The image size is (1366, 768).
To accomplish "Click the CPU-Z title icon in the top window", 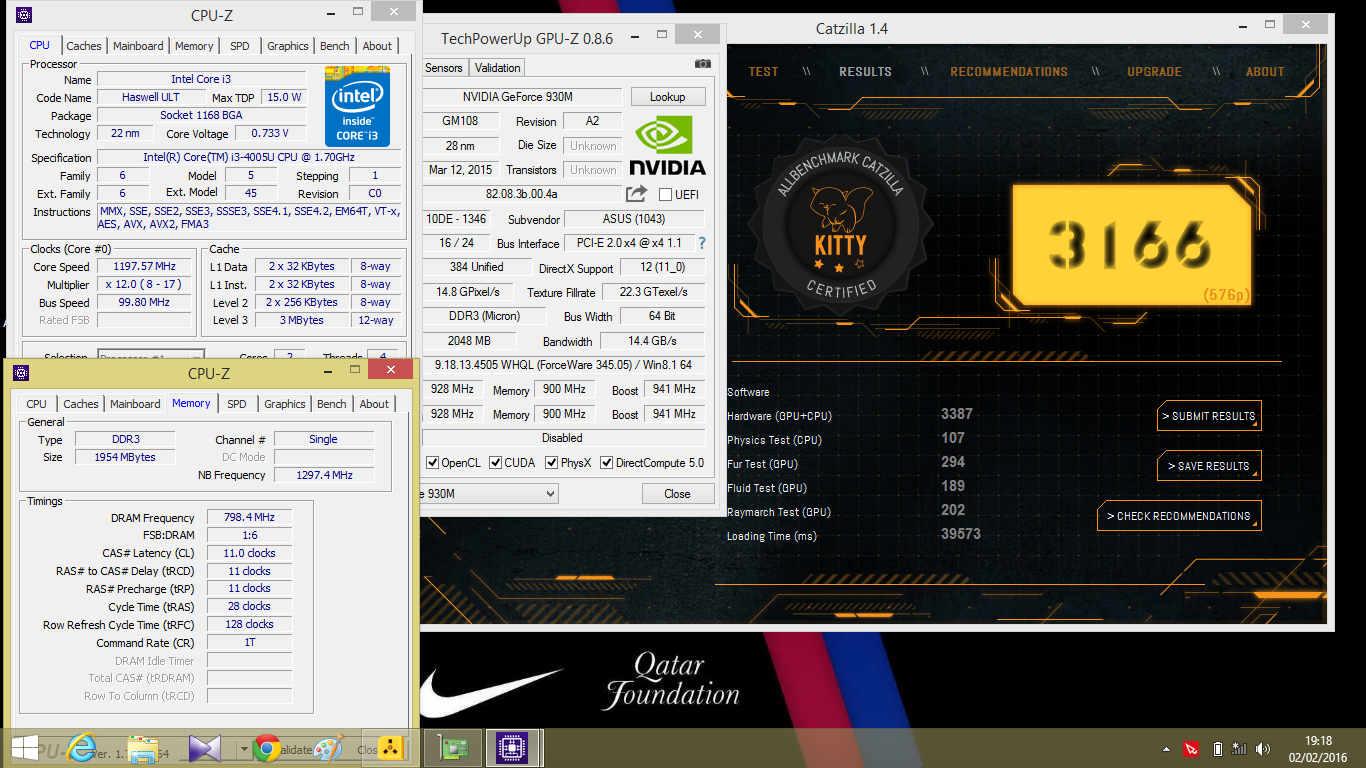I will point(24,15).
